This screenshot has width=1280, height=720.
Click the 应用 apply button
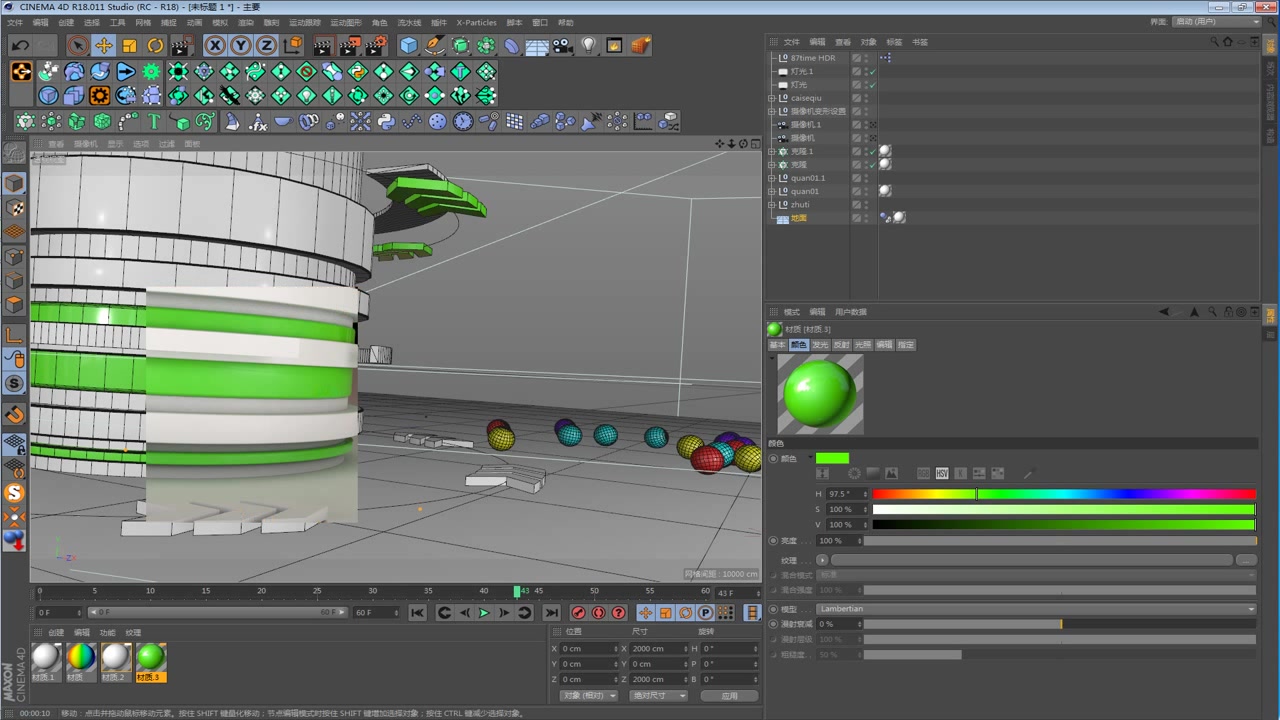point(729,695)
